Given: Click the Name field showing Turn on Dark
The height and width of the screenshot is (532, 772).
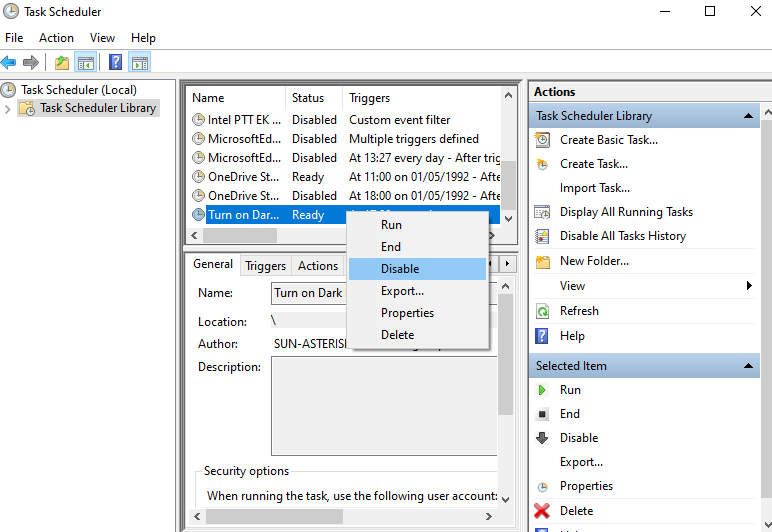Looking at the screenshot, I should pyautogui.click(x=309, y=293).
